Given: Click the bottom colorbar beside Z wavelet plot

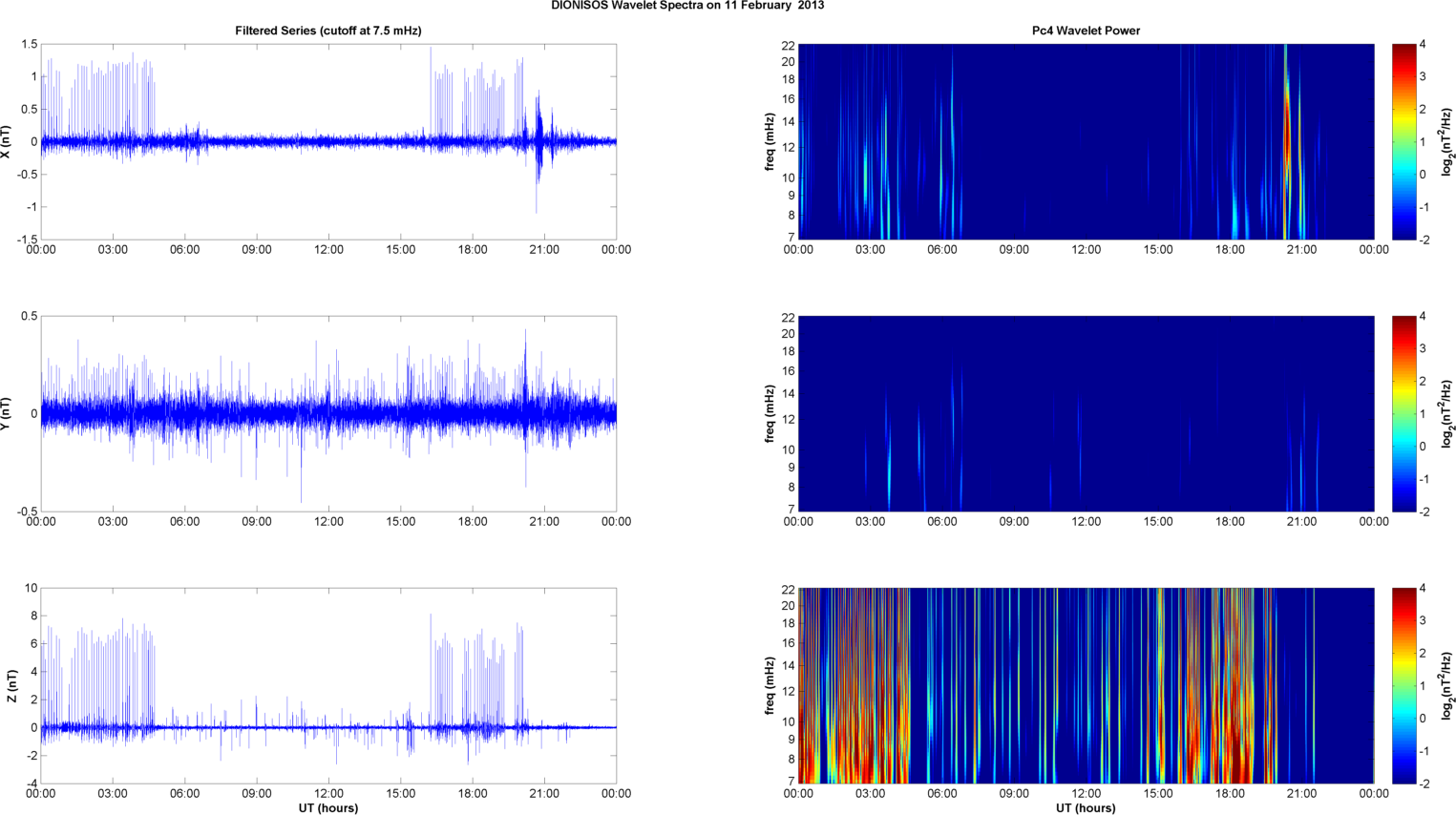Looking at the screenshot, I should [x=1403, y=685].
